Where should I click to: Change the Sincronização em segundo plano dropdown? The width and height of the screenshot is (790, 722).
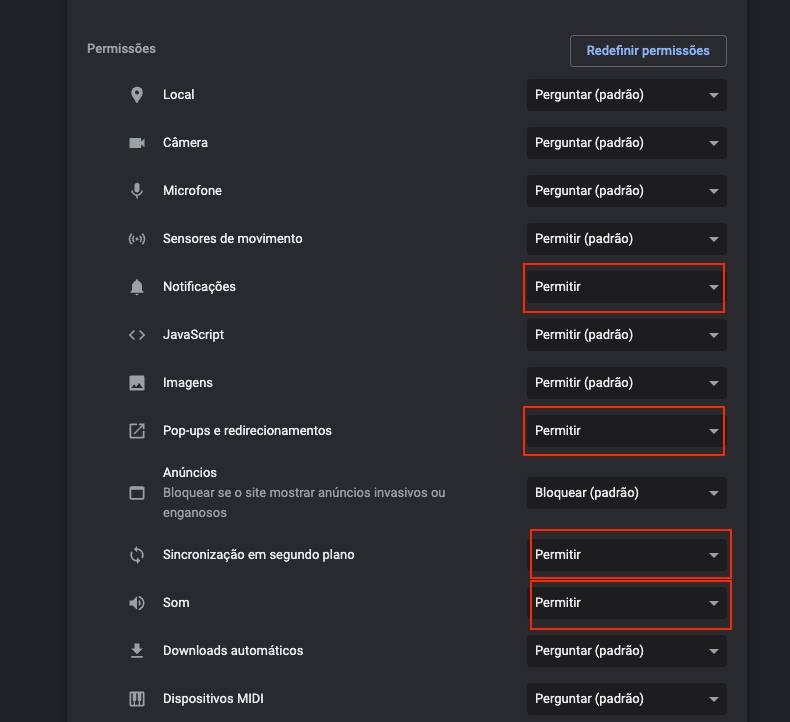626,555
